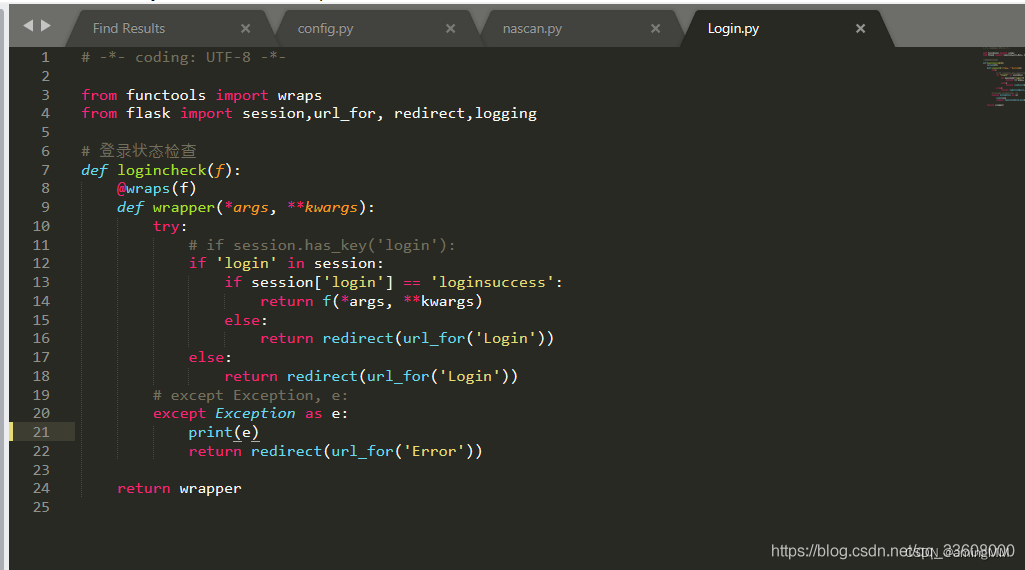Click the string 'loginsuccess'
The image size is (1025, 570).
click(x=492, y=282)
